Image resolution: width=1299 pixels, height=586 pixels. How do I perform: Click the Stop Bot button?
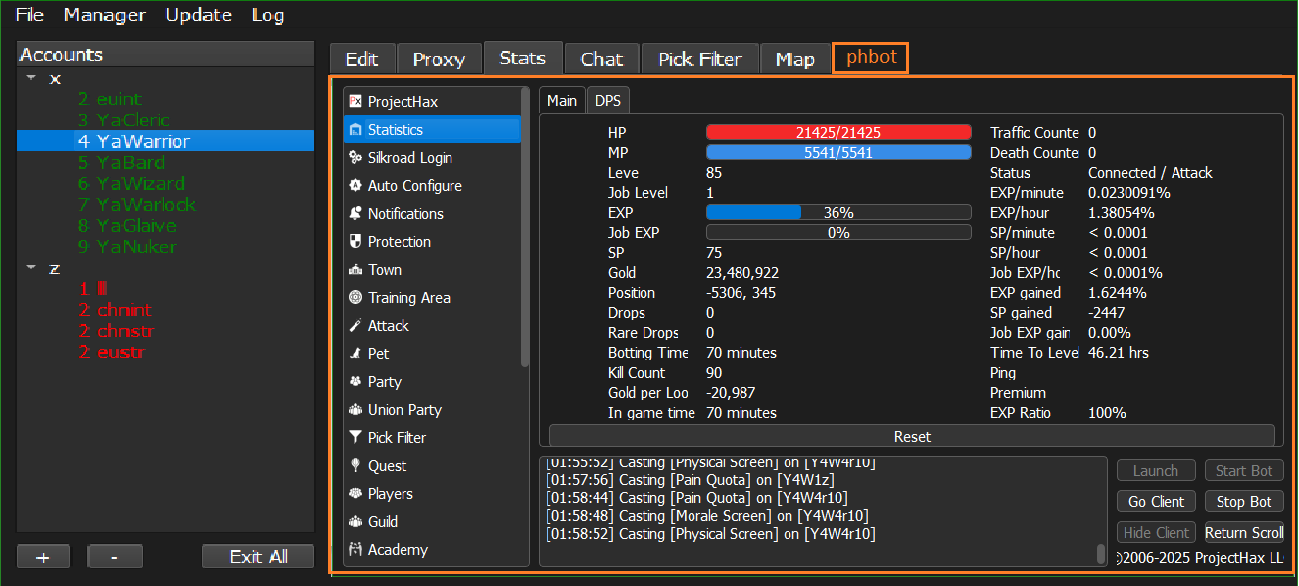pos(1244,502)
